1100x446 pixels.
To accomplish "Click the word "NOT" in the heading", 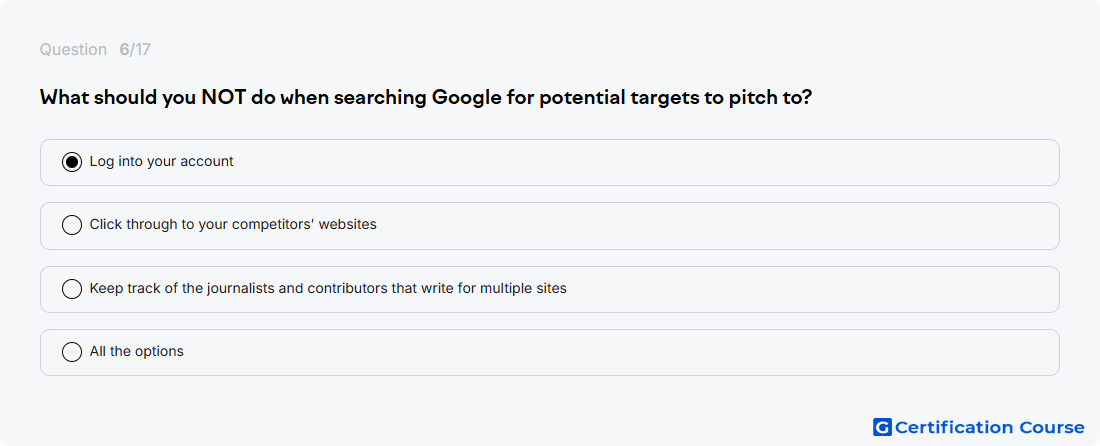I will 224,97.
